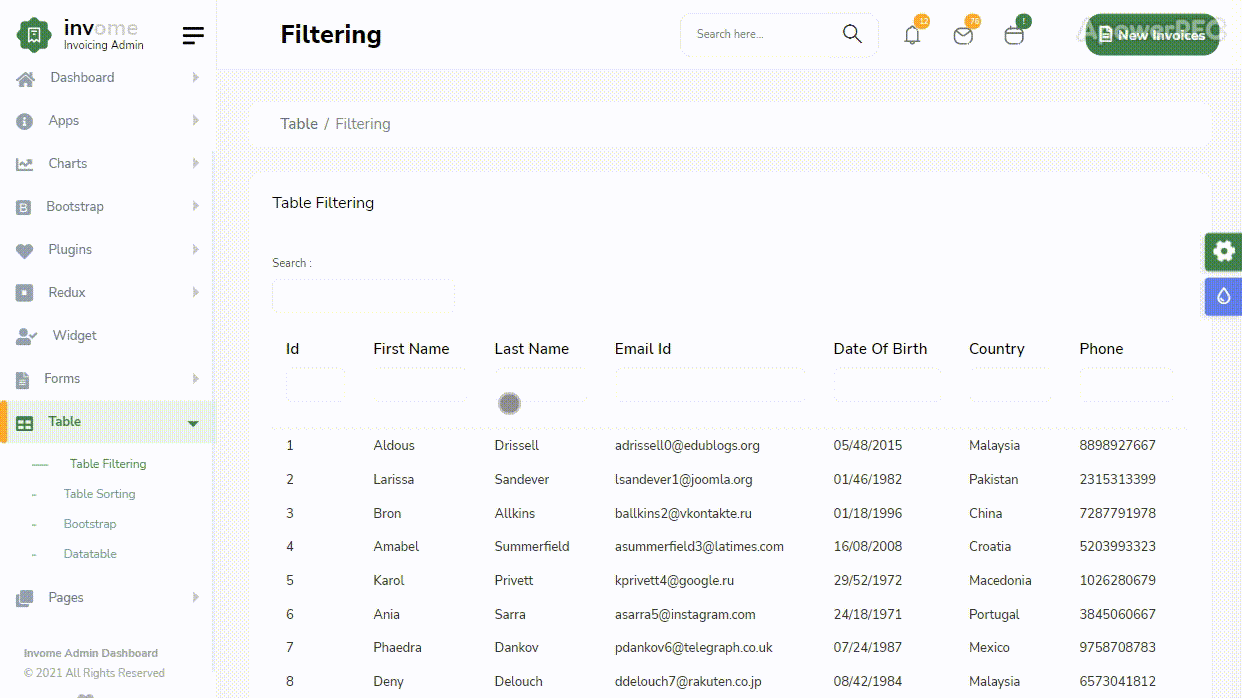Click the hamburger menu toggle icon
Image resolution: width=1242 pixels, height=698 pixels.
(193, 35)
